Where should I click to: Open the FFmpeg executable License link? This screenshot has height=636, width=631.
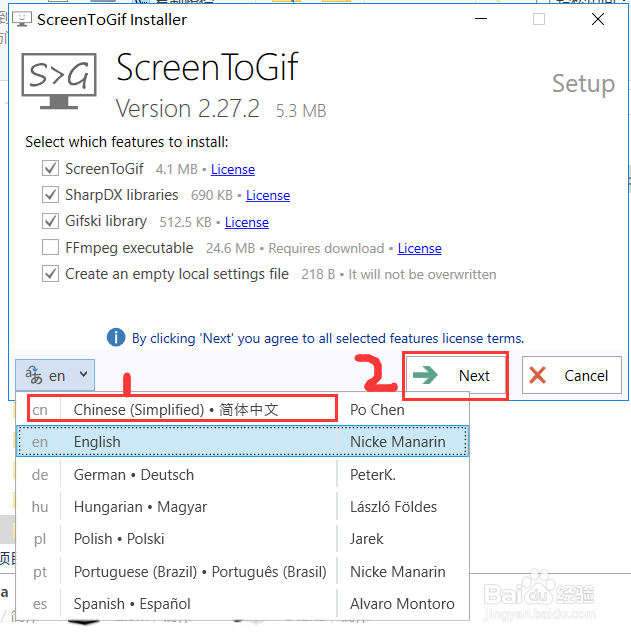click(420, 248)
